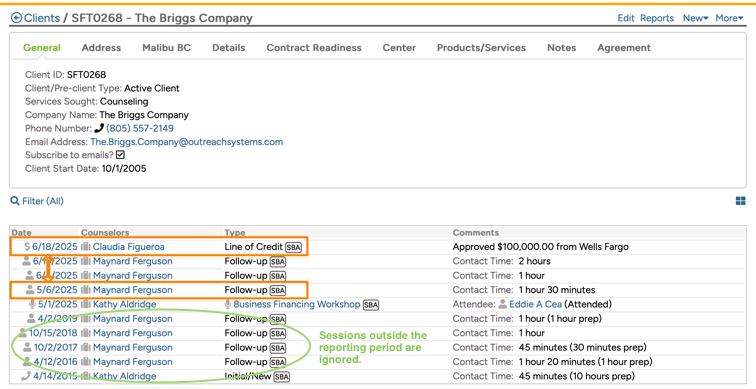This screenshot has width=756, height=389.
Task: Click person icon on the 4/2/2019 row
Action: click(x=31, y=319)
